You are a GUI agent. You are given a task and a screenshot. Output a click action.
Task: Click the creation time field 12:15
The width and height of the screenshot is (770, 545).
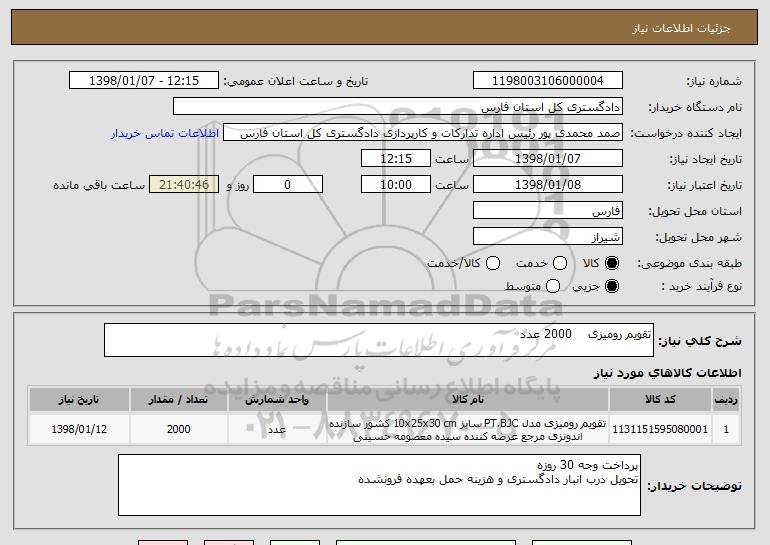pos(396,159)
